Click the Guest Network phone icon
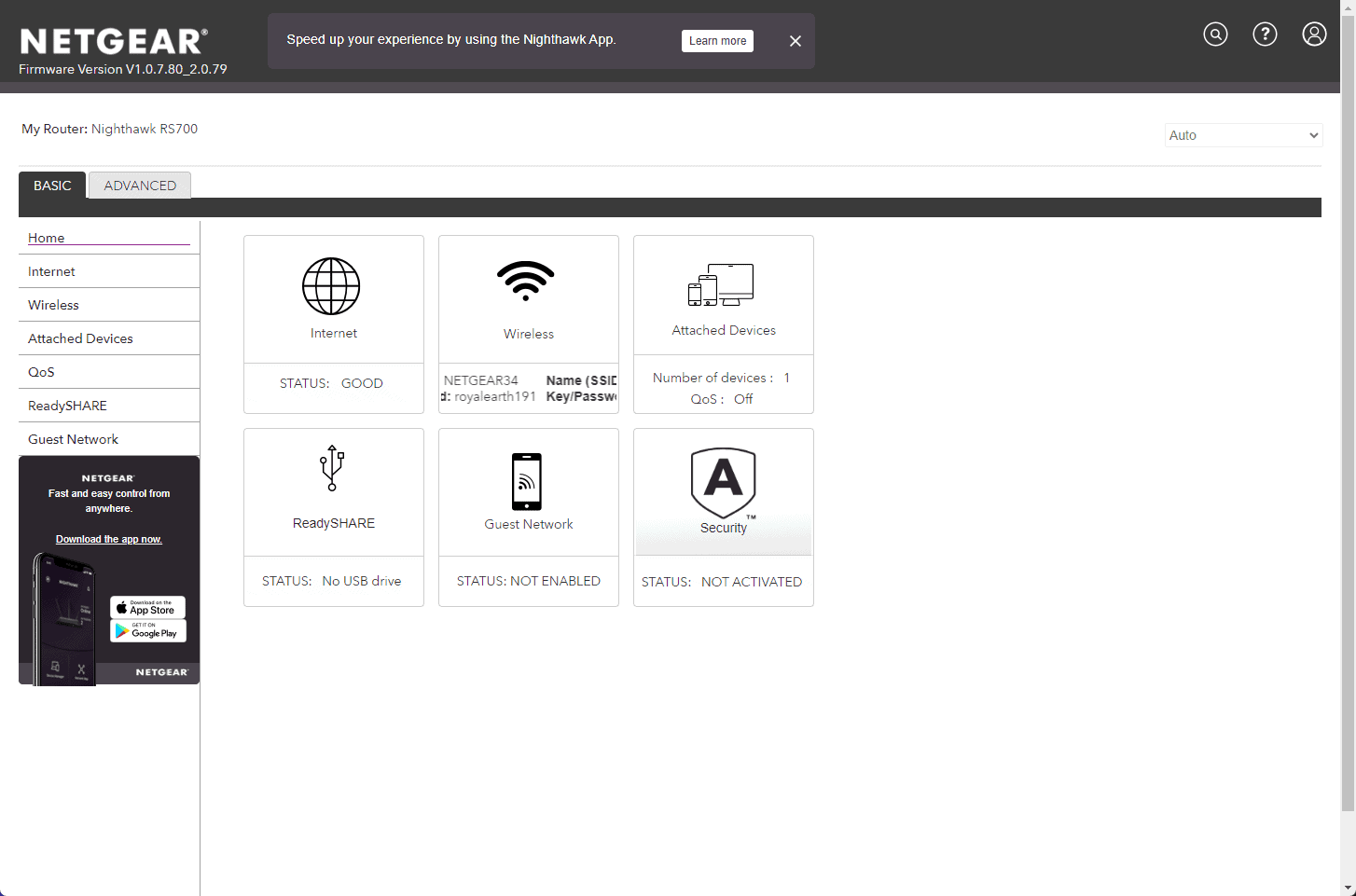 point(527,481)
